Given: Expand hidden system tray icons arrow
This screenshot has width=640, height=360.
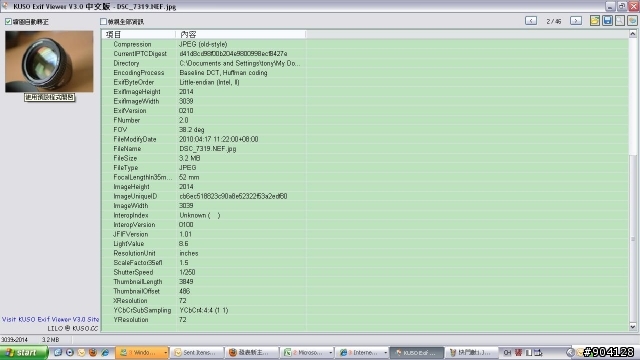Looking at the screenshot, I should (x=570, y=352).
